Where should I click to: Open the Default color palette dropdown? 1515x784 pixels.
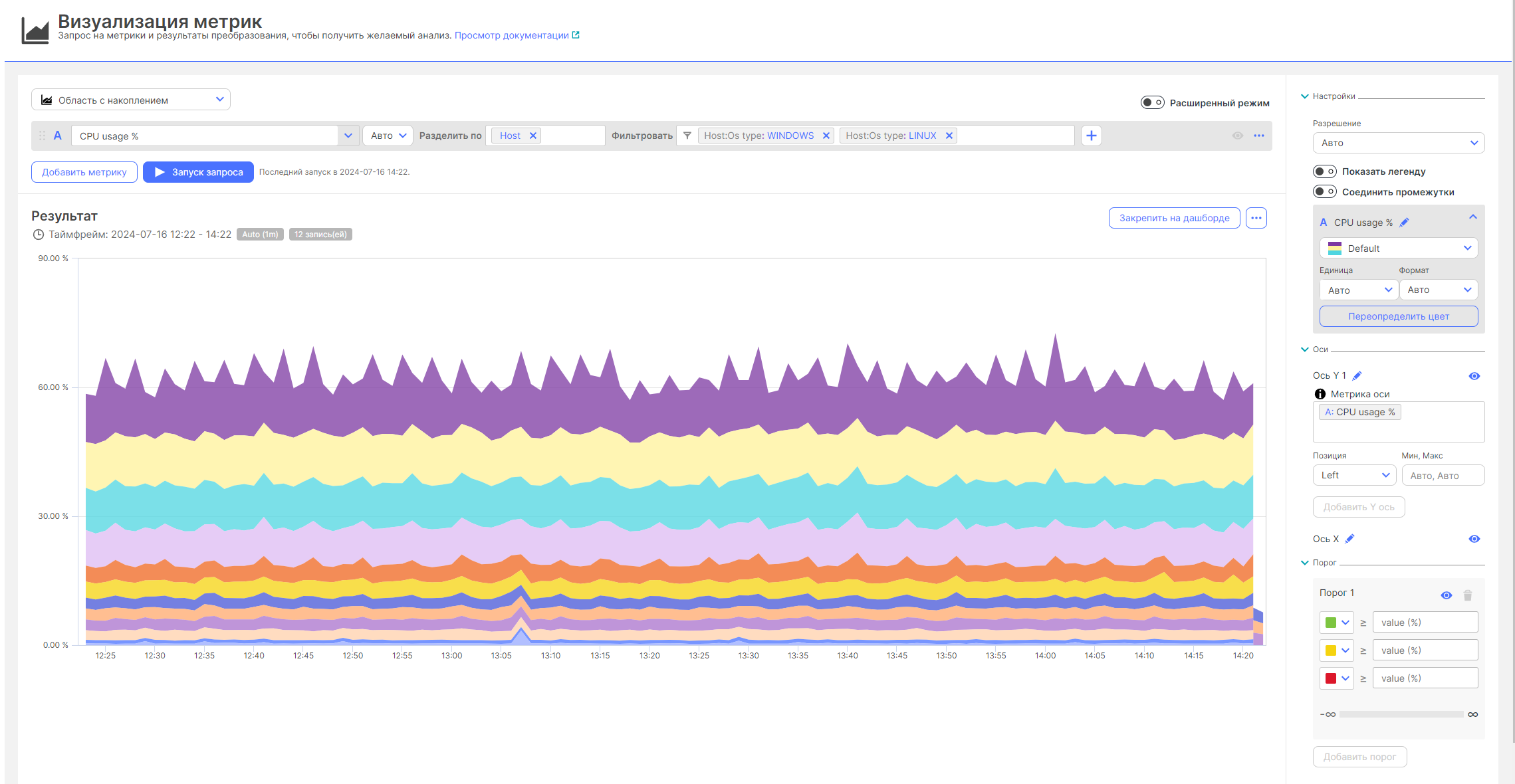tap(1398, 248)
